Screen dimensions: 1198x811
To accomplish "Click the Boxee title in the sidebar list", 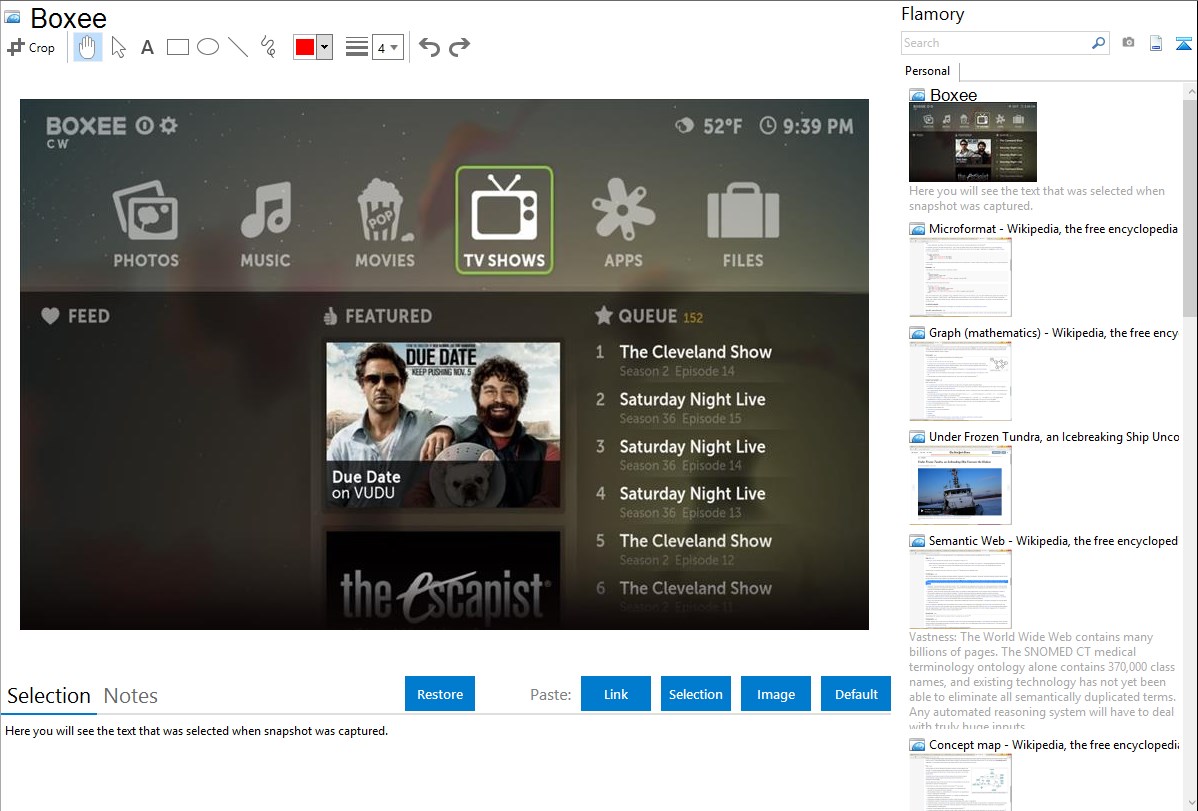I will click(954, 95).
